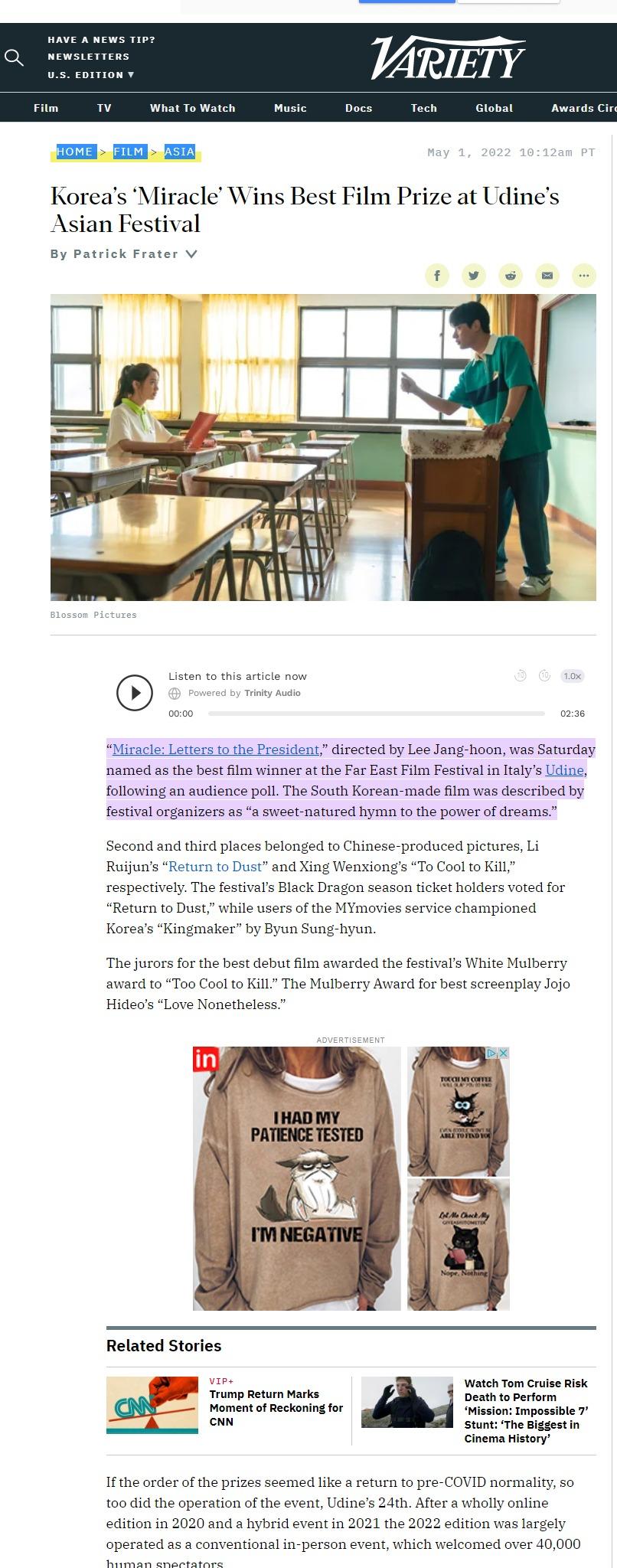Change 1.0x playback speed
Image resolution: width=617 pixels, height=1568 pixels.
click(572, 676)
